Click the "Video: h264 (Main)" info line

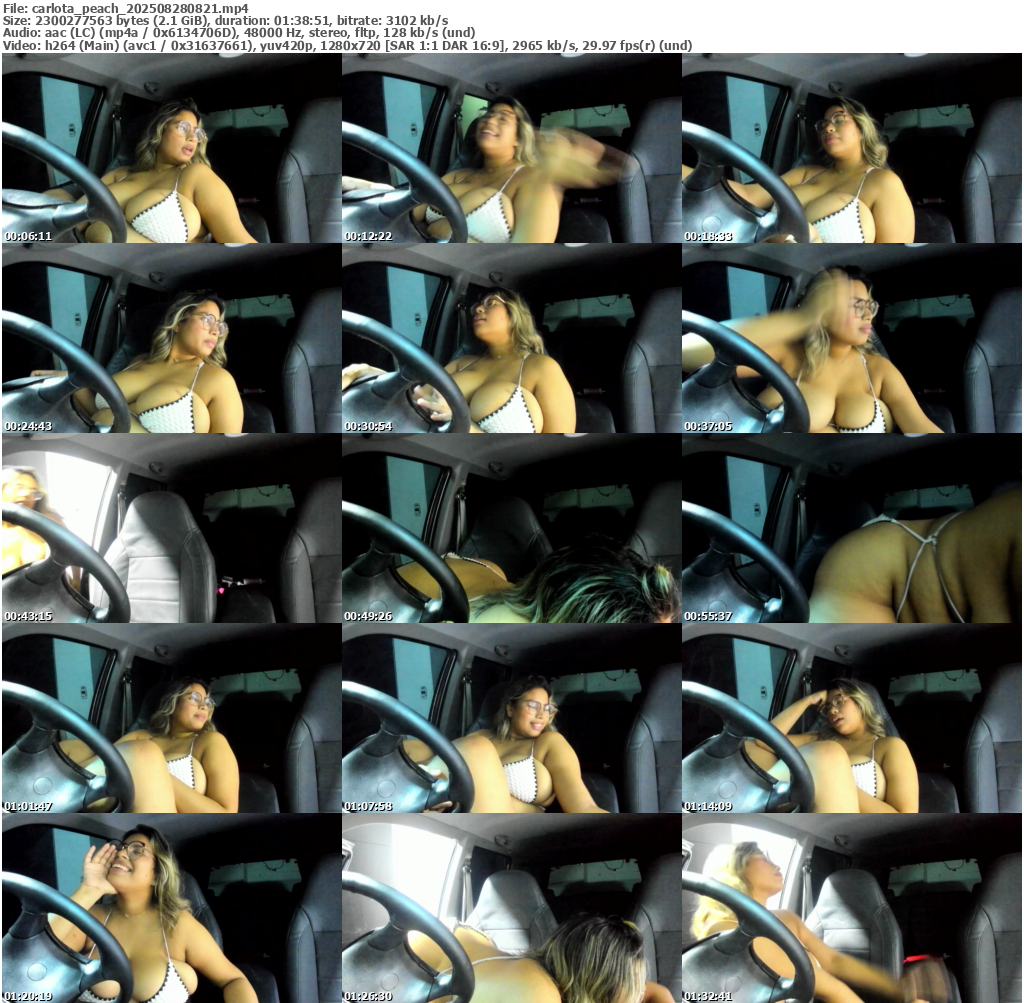click(347, 45)
